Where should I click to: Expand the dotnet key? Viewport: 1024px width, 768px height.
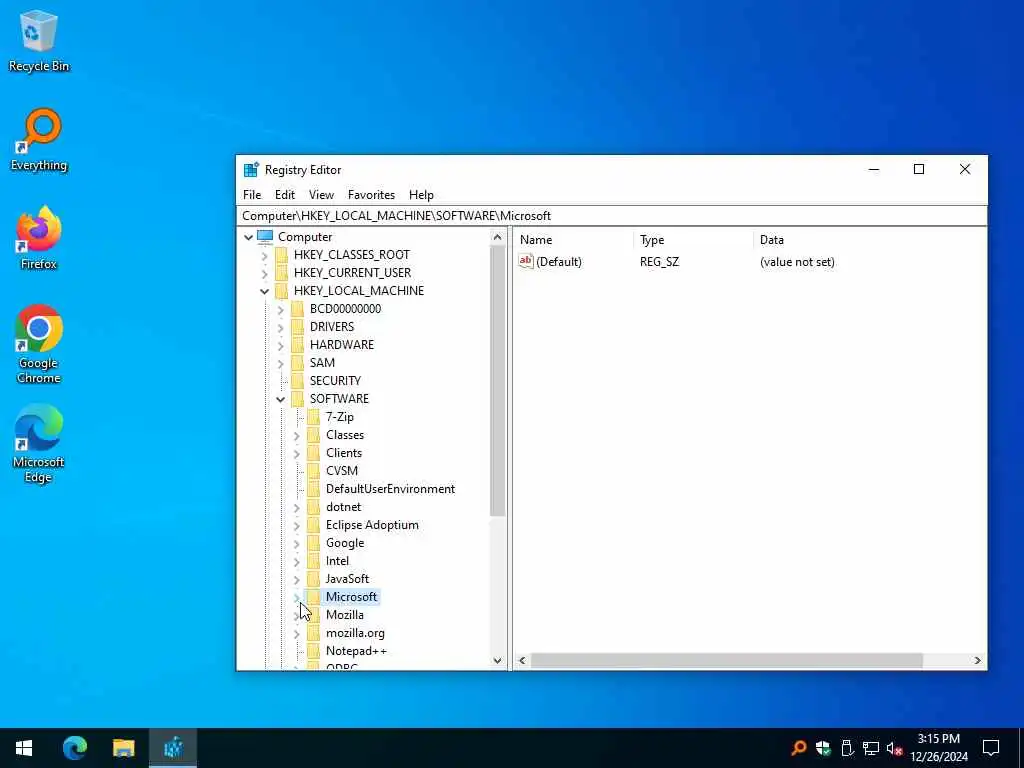[x=296, y=507]
